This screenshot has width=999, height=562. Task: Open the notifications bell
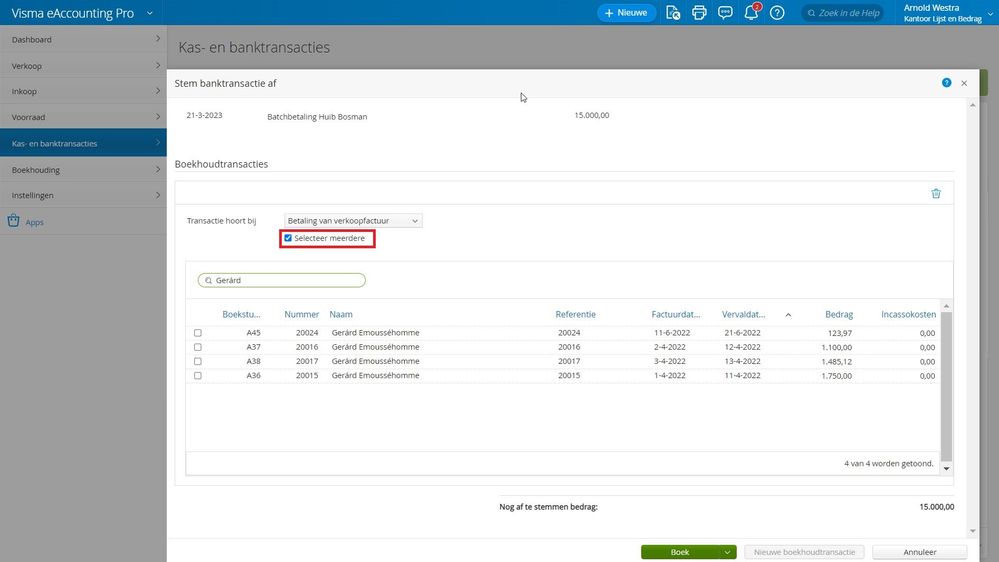click(x=751, y=13)
